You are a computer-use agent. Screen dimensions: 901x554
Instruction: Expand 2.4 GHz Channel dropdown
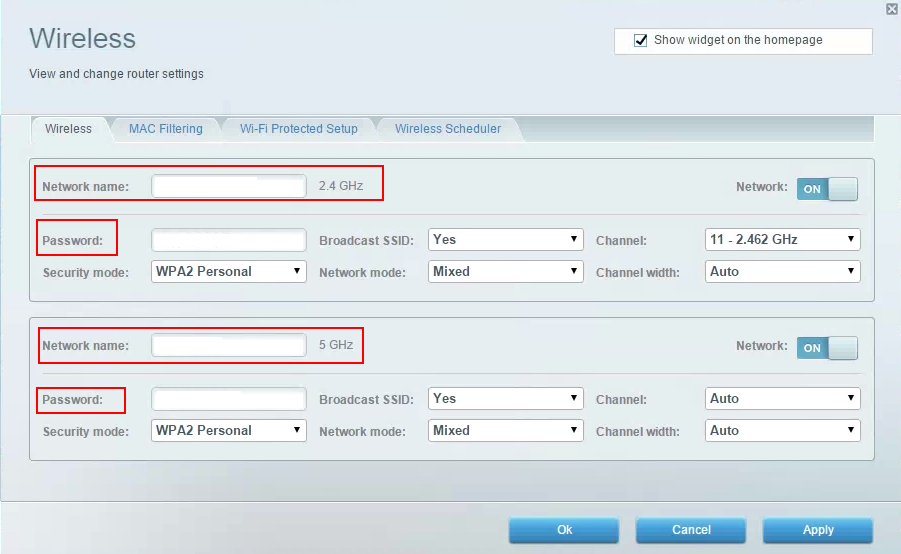(x=782, y=240)
